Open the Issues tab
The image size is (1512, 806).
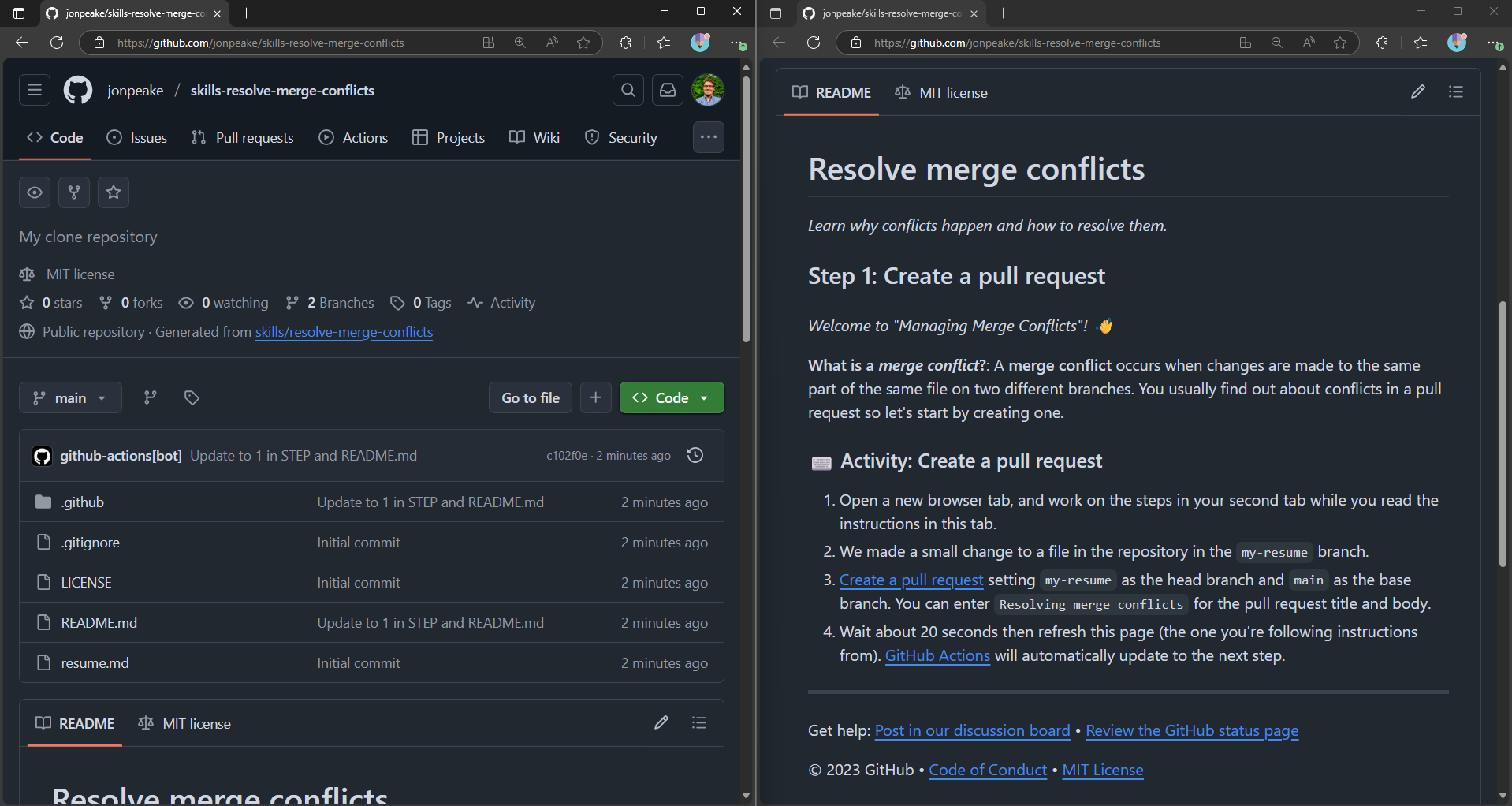click(137, 137)
